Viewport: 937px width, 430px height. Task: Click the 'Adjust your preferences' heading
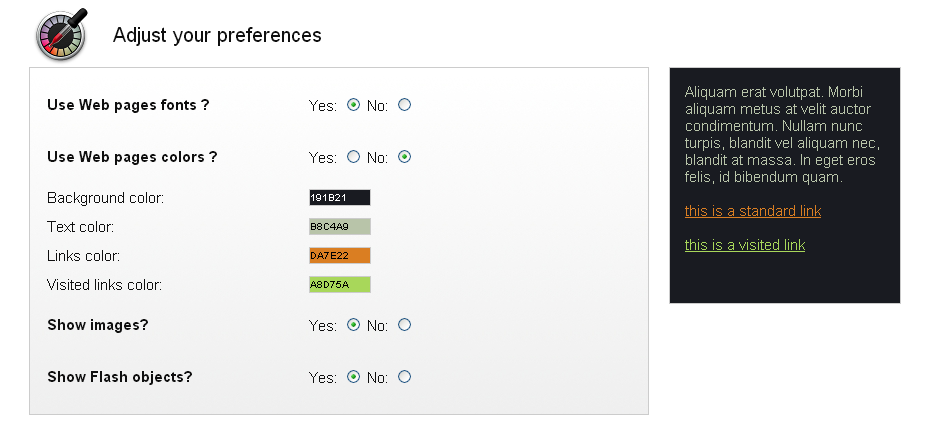[217, 35]
